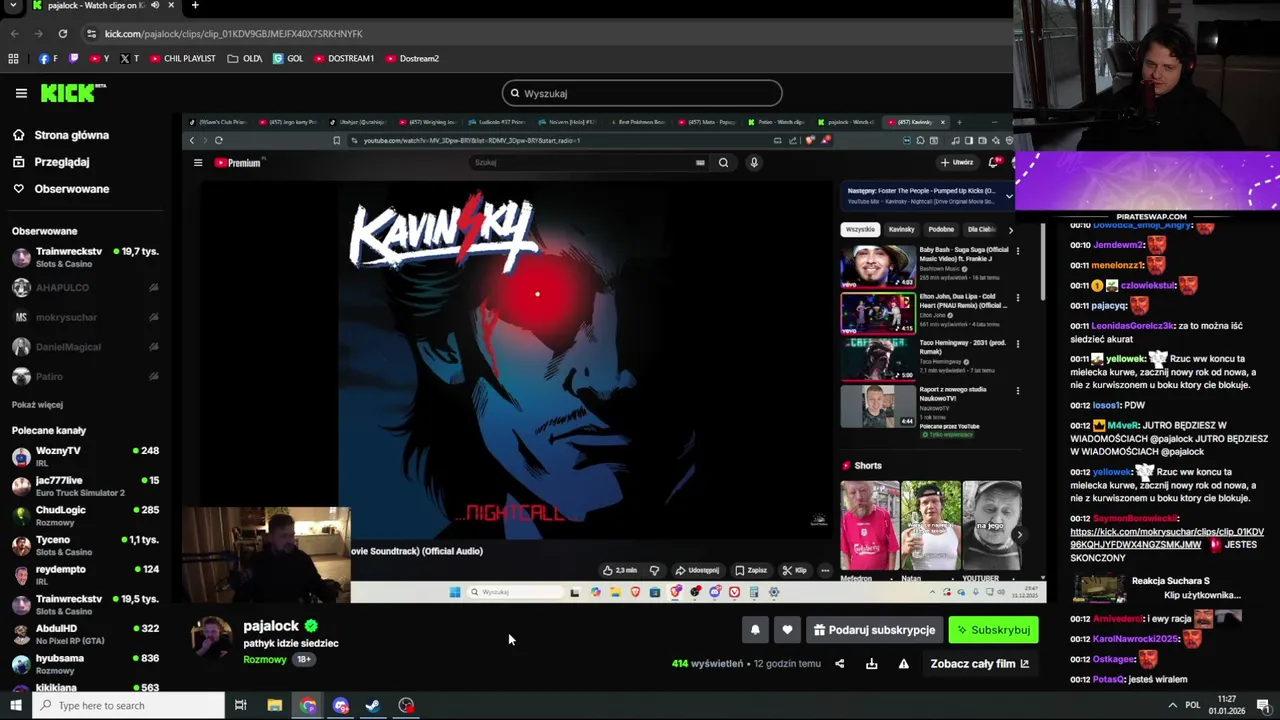Open offline channel mokrysuchar in sidebar
Screen dimensions: 1280x720
85,317
